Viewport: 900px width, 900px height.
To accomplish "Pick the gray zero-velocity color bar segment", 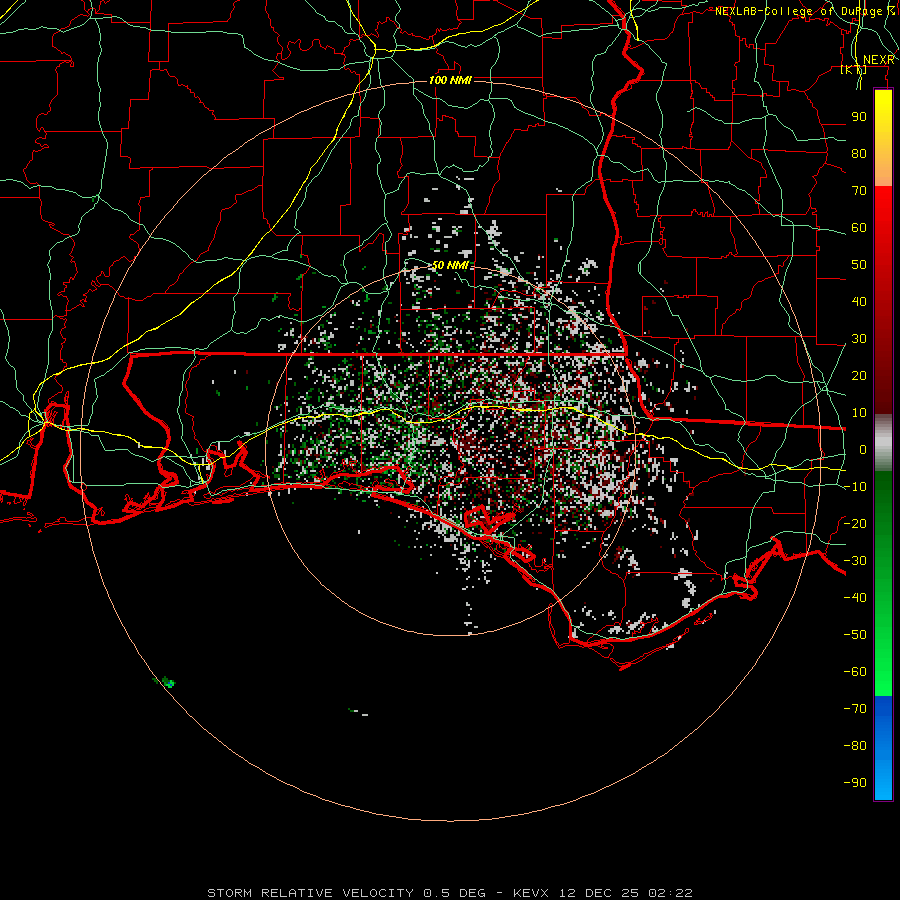I will [x=883, y=445].
